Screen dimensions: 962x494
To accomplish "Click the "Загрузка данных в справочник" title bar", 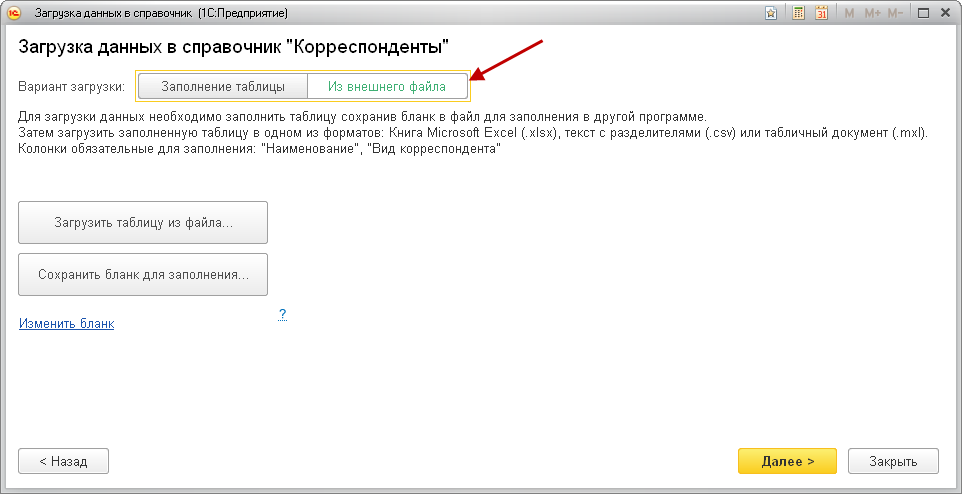I will tap(160, 13).
